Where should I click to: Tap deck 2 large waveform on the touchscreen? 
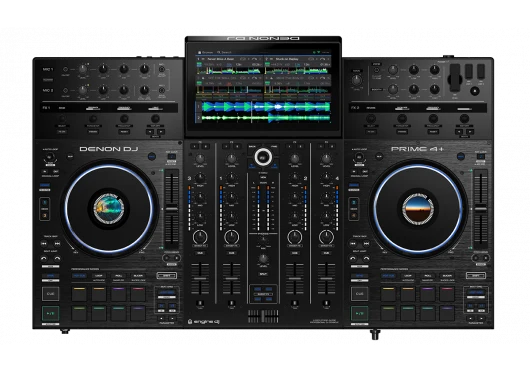click(266, 118)
